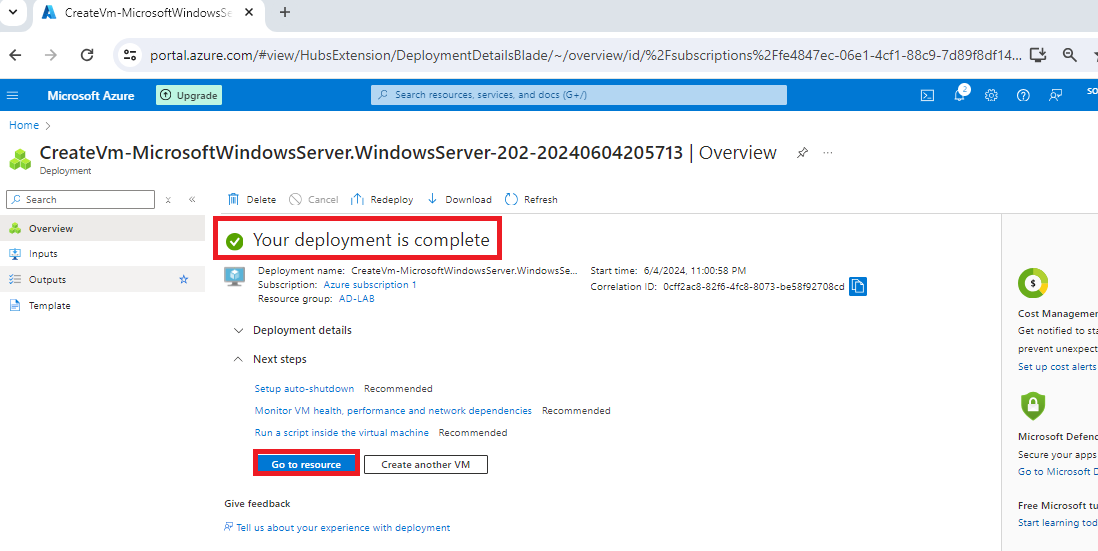This screenshot has height=551, width=1098.
Task: Favorite the Outputs menu item star
Action: click(183, 279)
